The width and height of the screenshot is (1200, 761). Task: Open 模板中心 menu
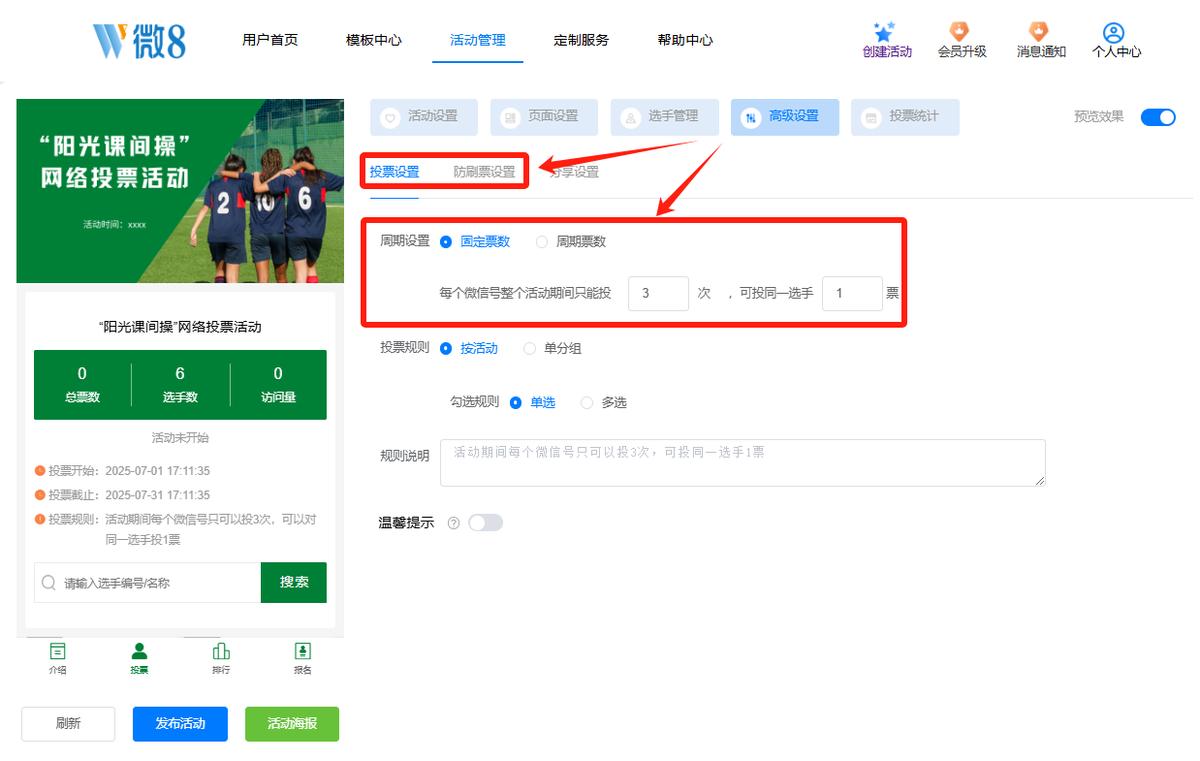374,40
